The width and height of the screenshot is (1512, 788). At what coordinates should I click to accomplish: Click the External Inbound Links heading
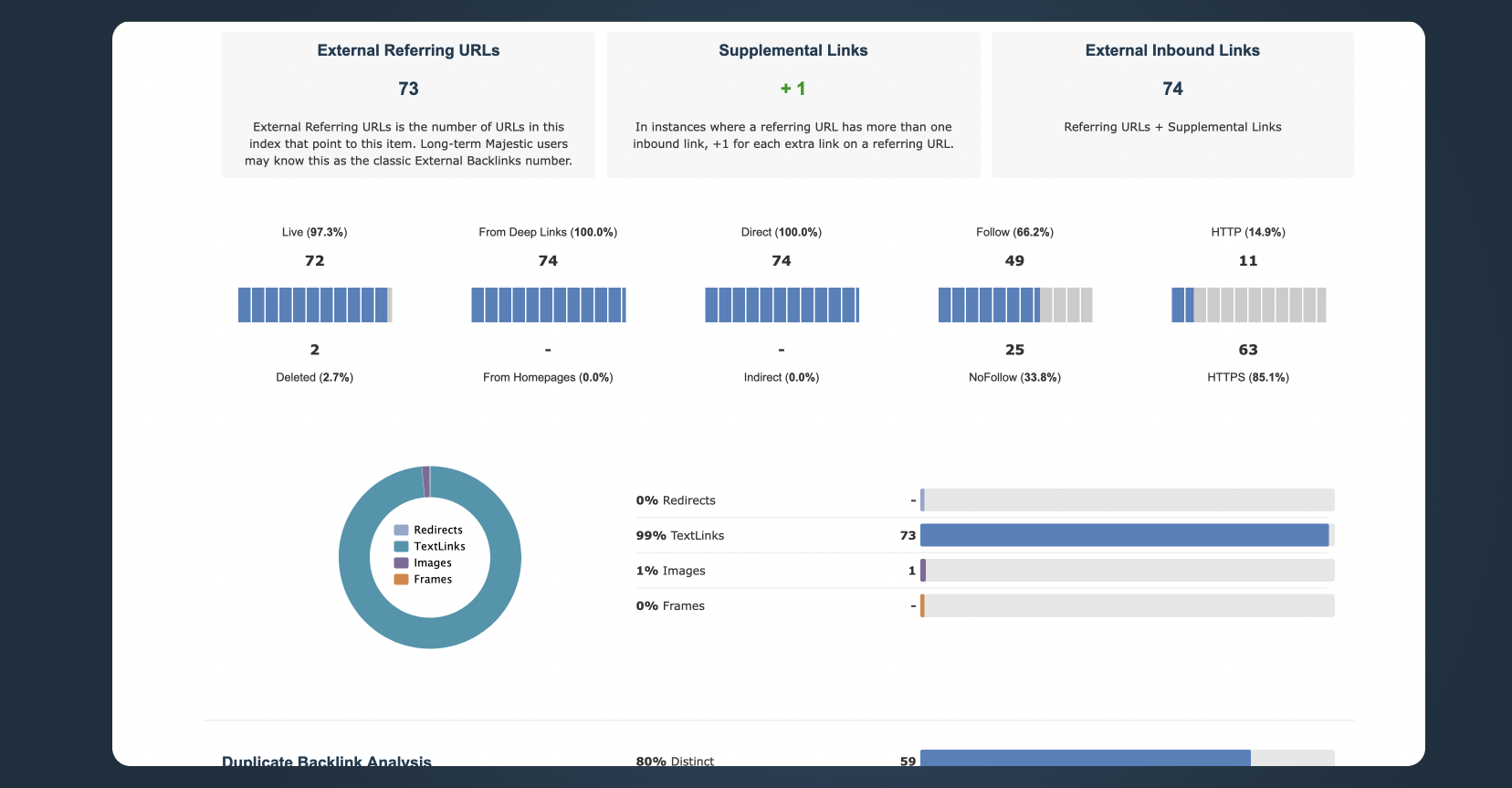pyautogui.click(x=1172, y=50)
